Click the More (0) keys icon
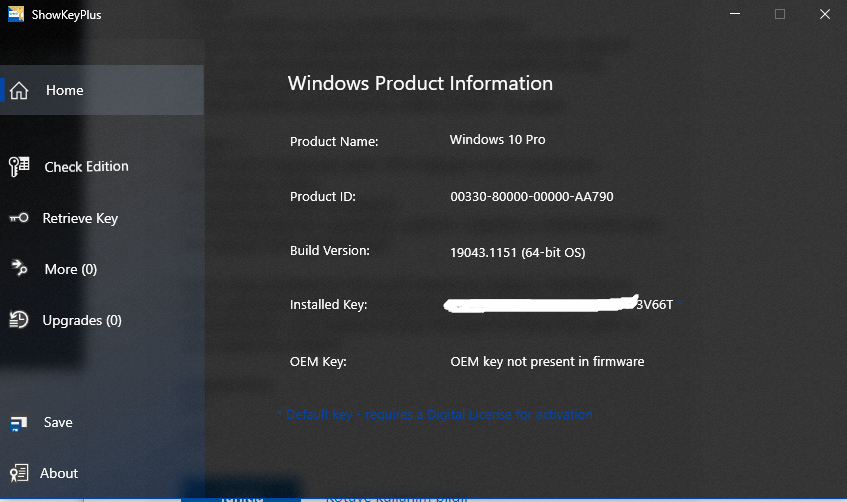Viewport: 847px width, 502px height. tap(19, 268)
